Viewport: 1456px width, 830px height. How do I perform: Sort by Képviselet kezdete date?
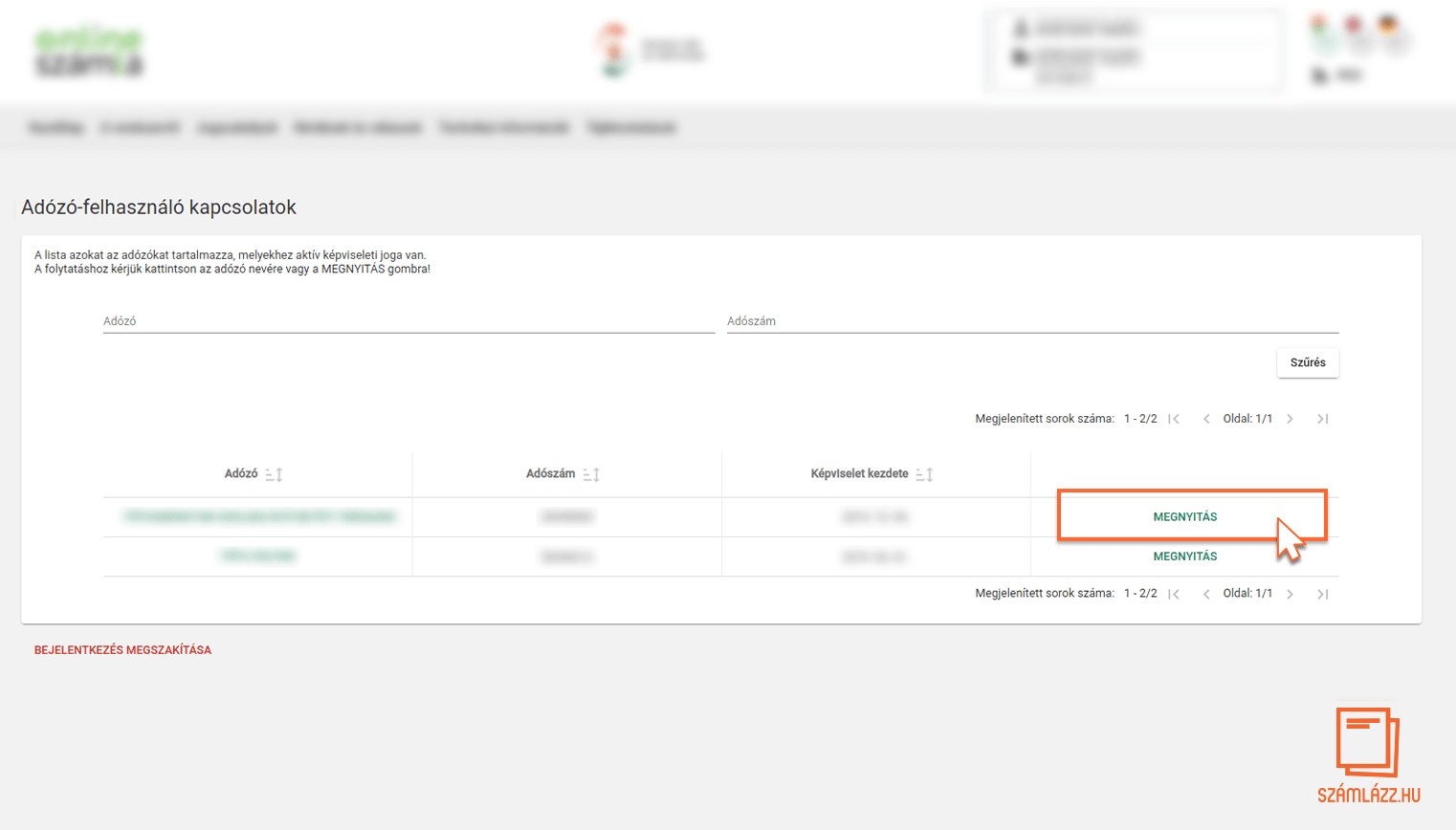pyautogui.click(x=924, y=474)
